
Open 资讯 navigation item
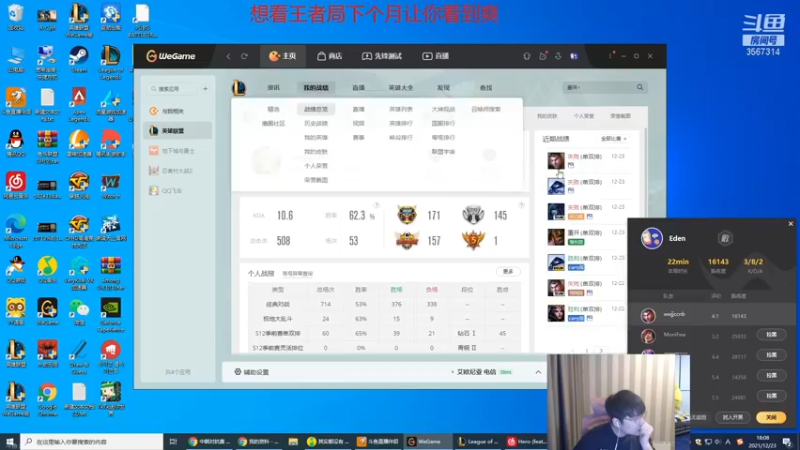point(273,88)
